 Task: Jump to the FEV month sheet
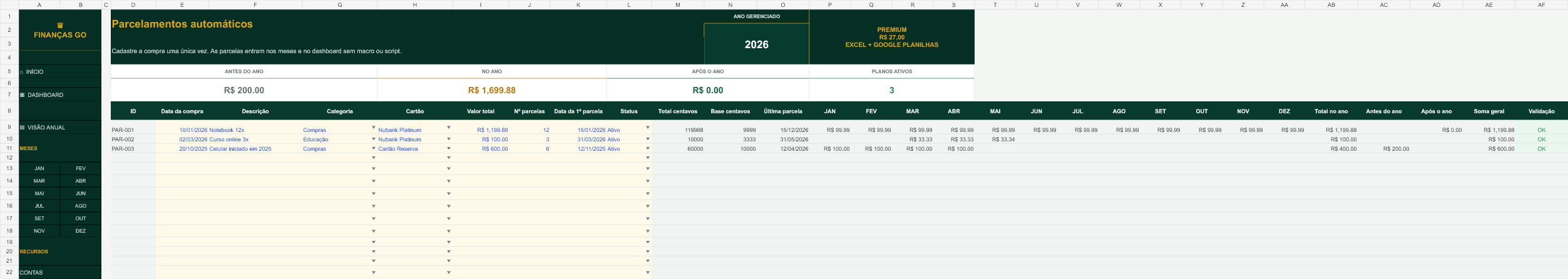pos(81,168)
